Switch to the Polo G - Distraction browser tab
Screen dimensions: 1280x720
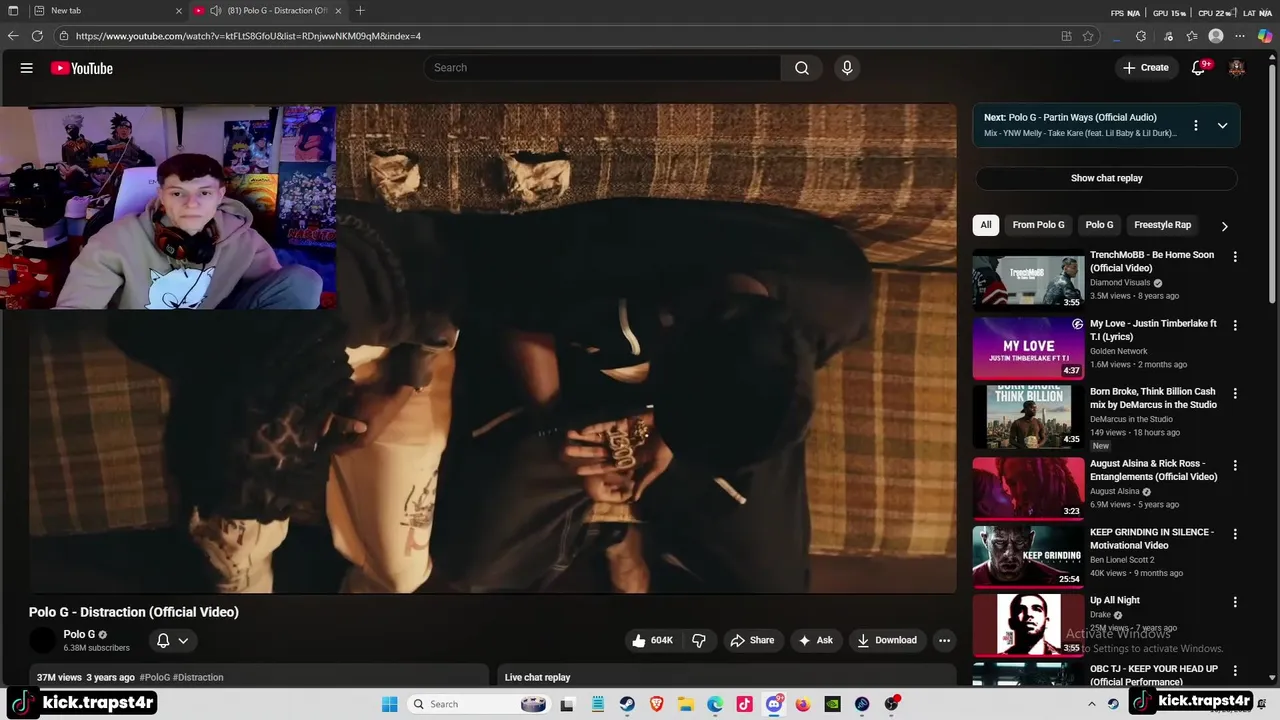[x=268, y=11]
